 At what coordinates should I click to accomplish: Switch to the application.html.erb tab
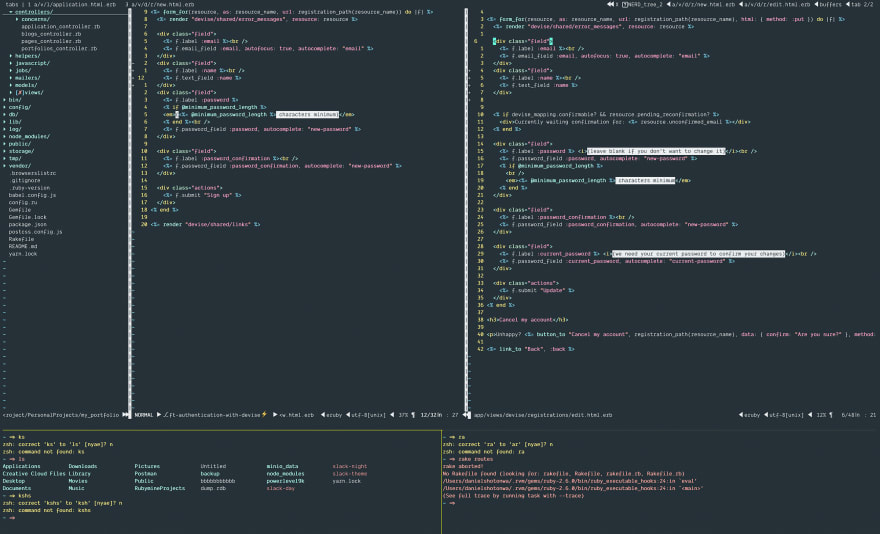(x=72, y=4)
